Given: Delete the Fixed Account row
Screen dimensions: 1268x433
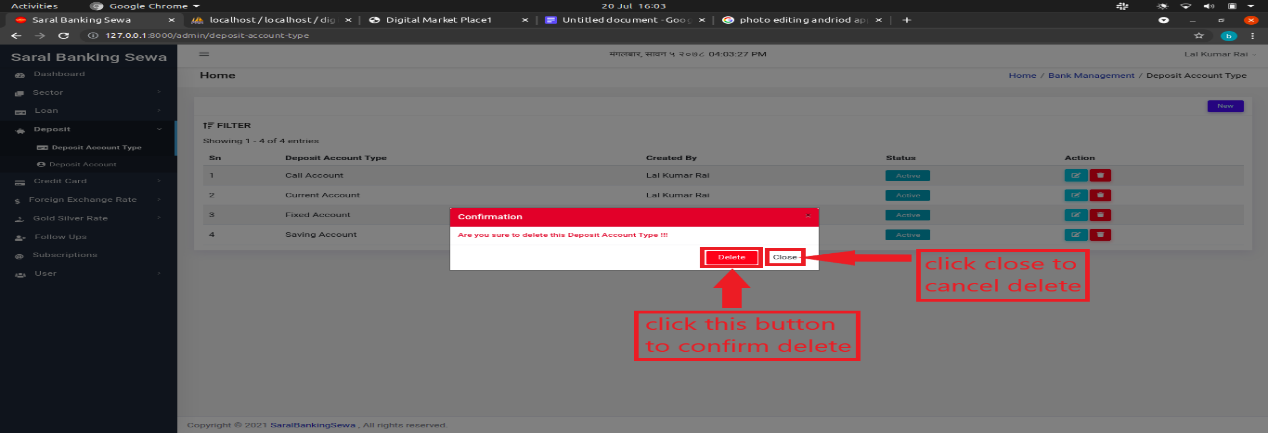Looking at the screenshot, I should click(1100, 214).
